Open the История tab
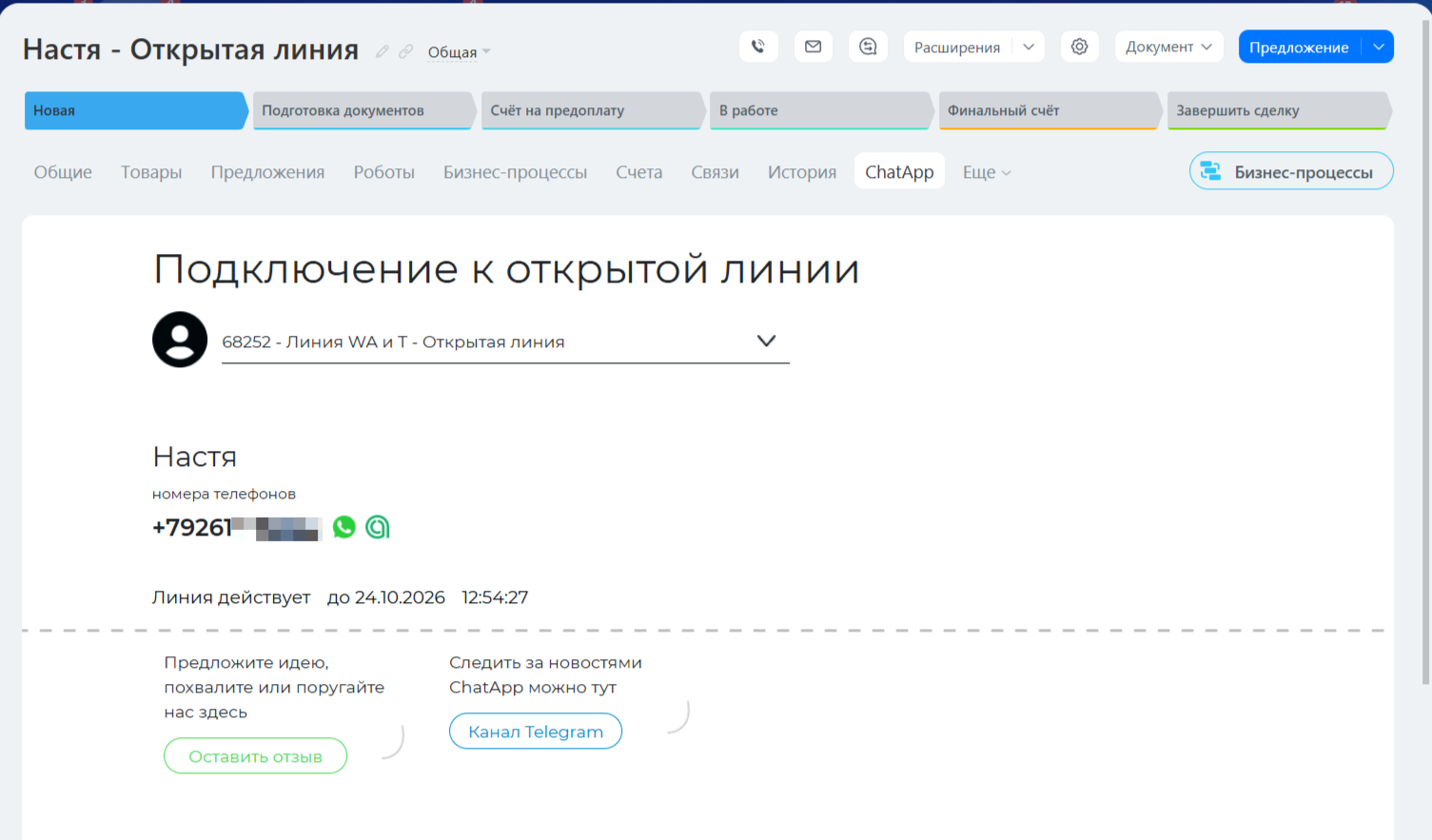This screenshot has height=840, width=1432. click(x=802, y=172)
